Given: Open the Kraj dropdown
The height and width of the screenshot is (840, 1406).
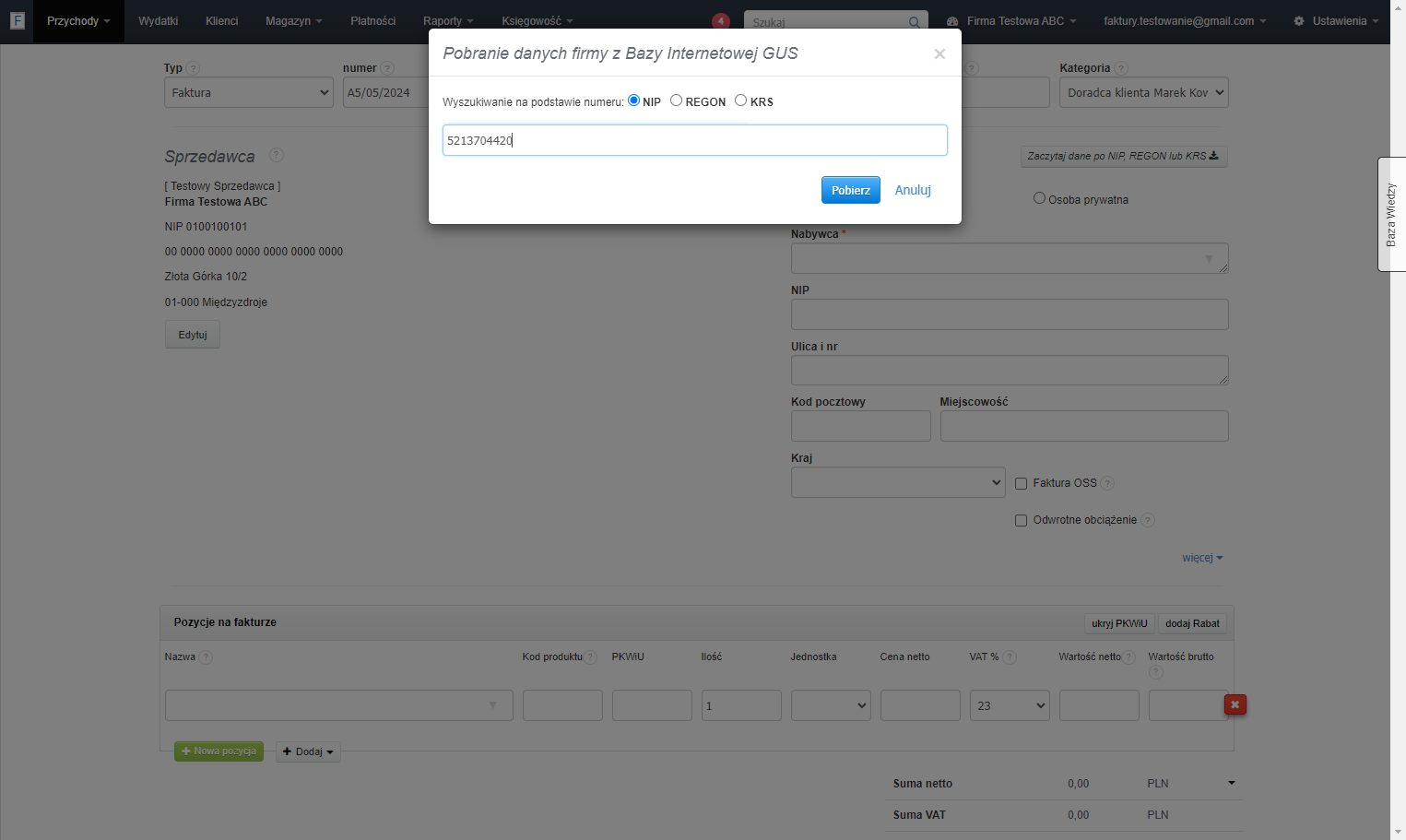Looking at the screenshot, I should click(898, 482).
